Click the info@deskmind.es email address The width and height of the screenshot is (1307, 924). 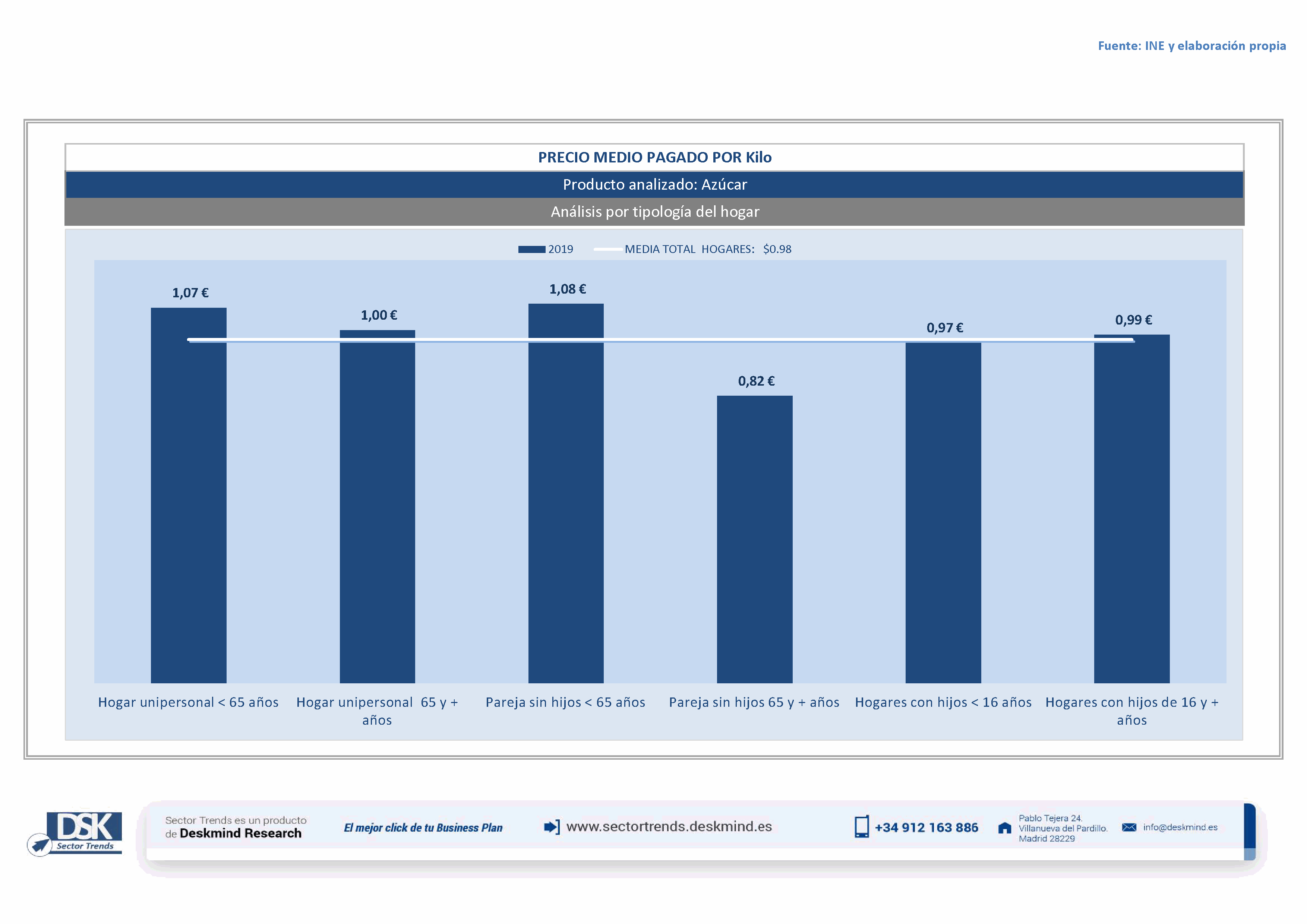(x=1180, y=827)
